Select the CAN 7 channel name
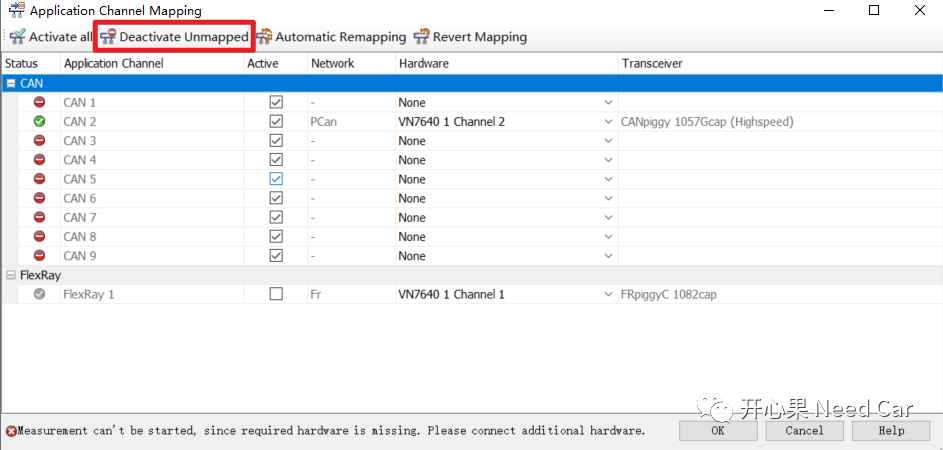 click(80, 217)
